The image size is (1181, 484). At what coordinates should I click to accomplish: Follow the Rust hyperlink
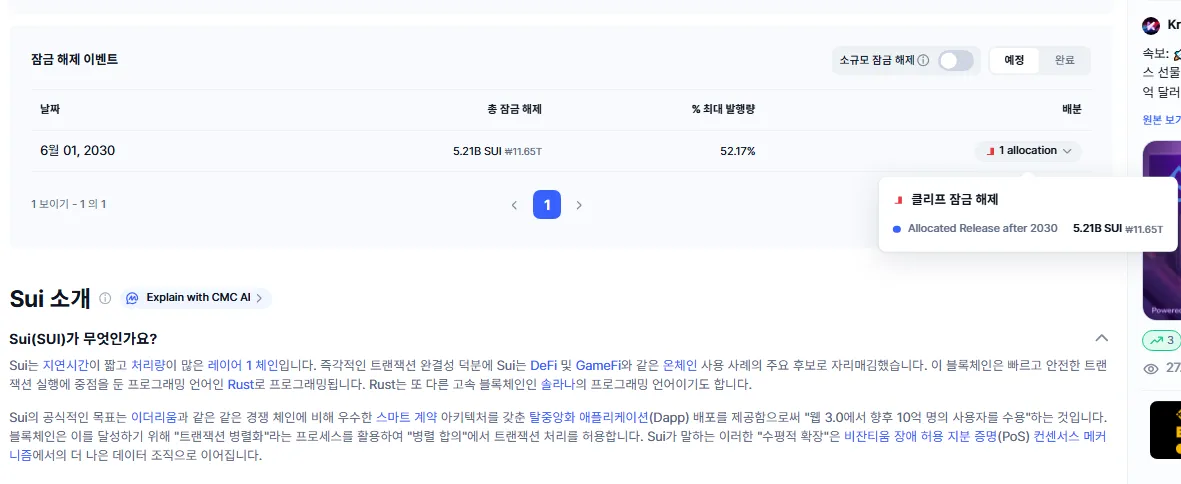(x=240, y=385)
